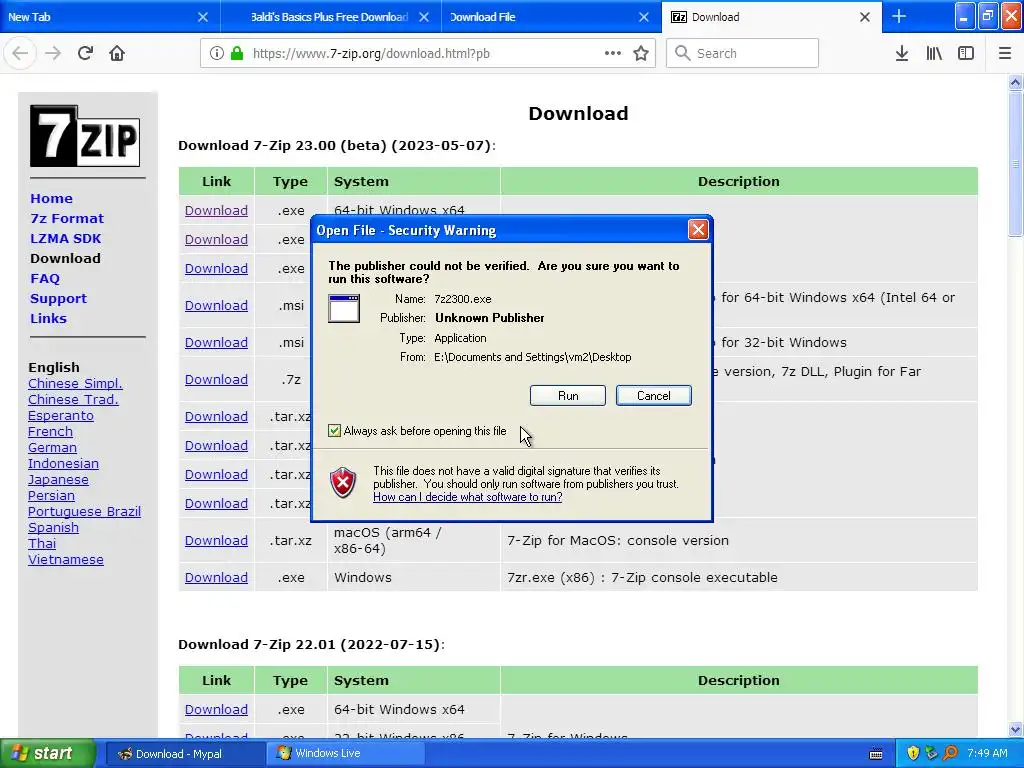The width and height of the screenshot is (1024, 768).
Task: Click the 7-Zip logo image
Action: (85, 136)
